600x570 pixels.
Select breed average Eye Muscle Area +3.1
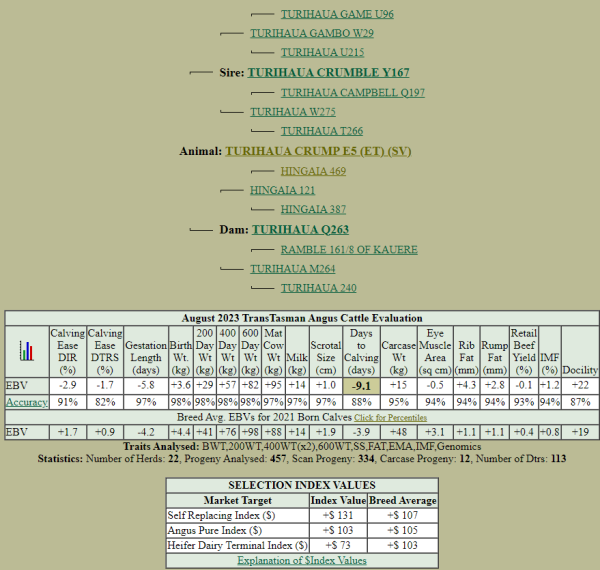435,432
